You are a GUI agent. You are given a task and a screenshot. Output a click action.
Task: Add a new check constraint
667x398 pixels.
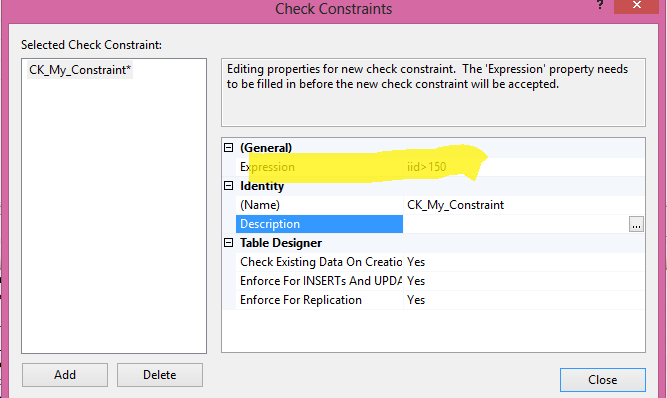pyautogui.click(x=65, y=375)
